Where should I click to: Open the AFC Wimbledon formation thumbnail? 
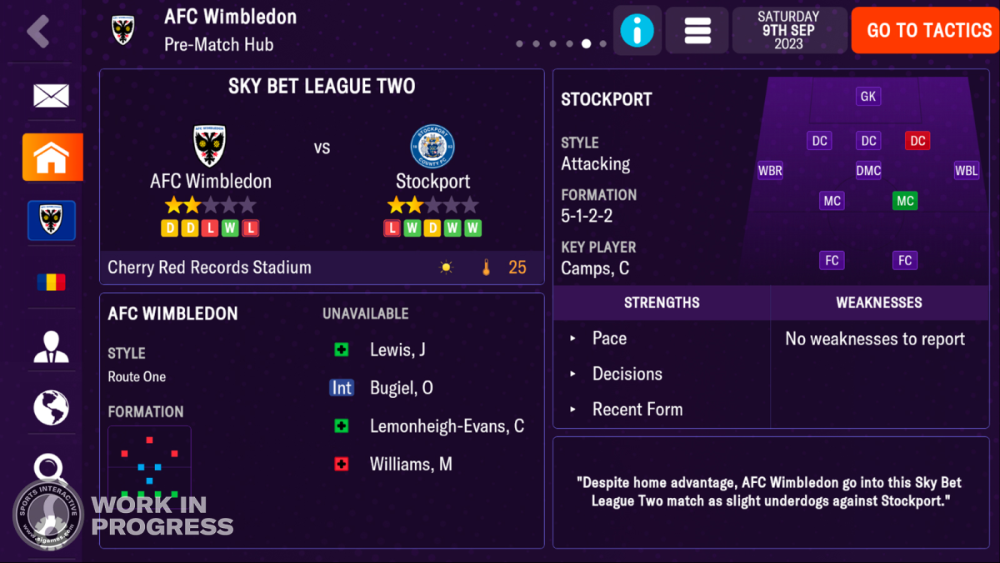coord(149,464)
